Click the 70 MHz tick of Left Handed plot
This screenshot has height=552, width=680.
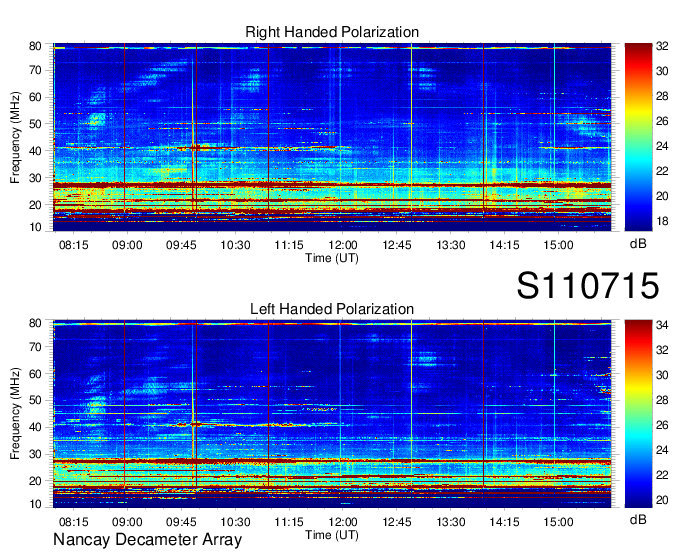35,347
